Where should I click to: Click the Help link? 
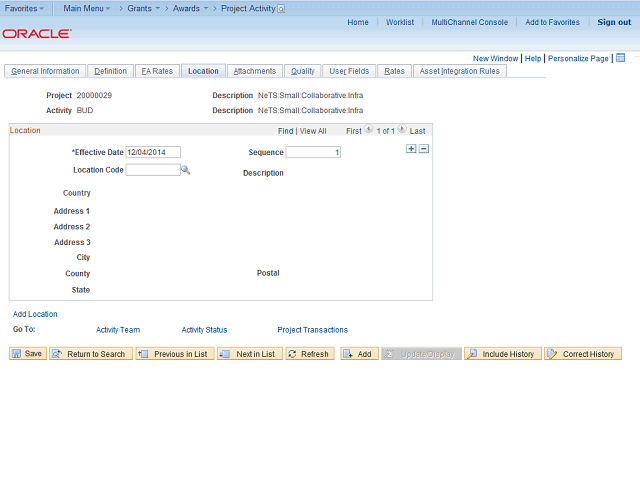click(533, 58)
